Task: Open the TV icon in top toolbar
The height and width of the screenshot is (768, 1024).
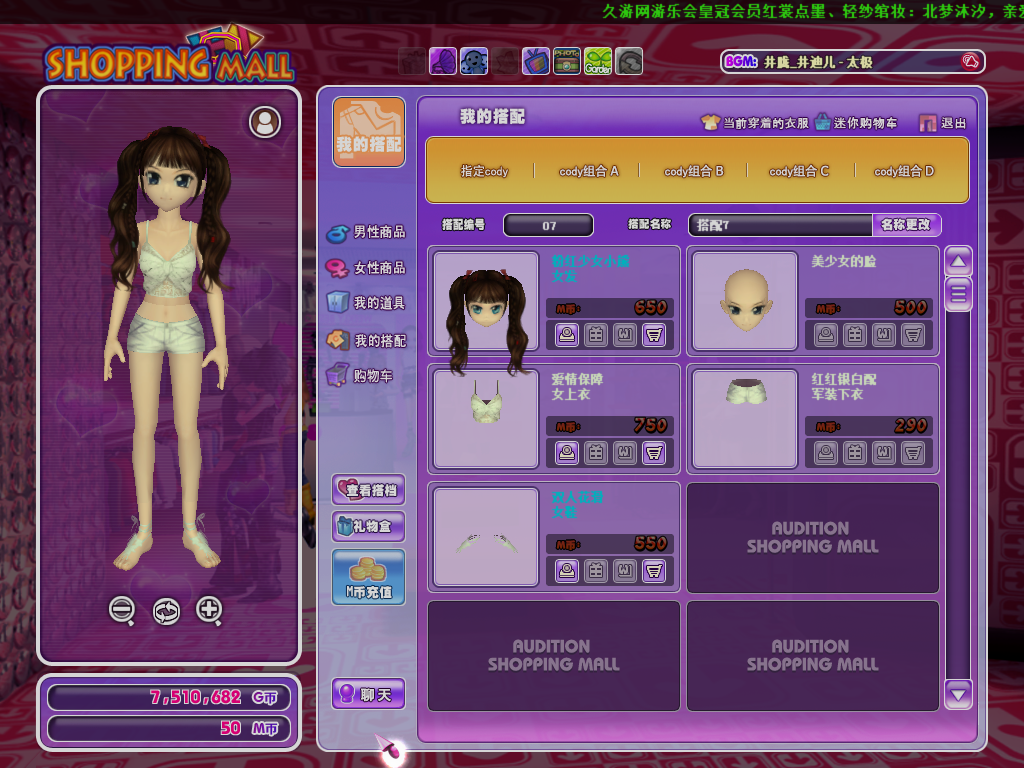Action: (536, 62)
